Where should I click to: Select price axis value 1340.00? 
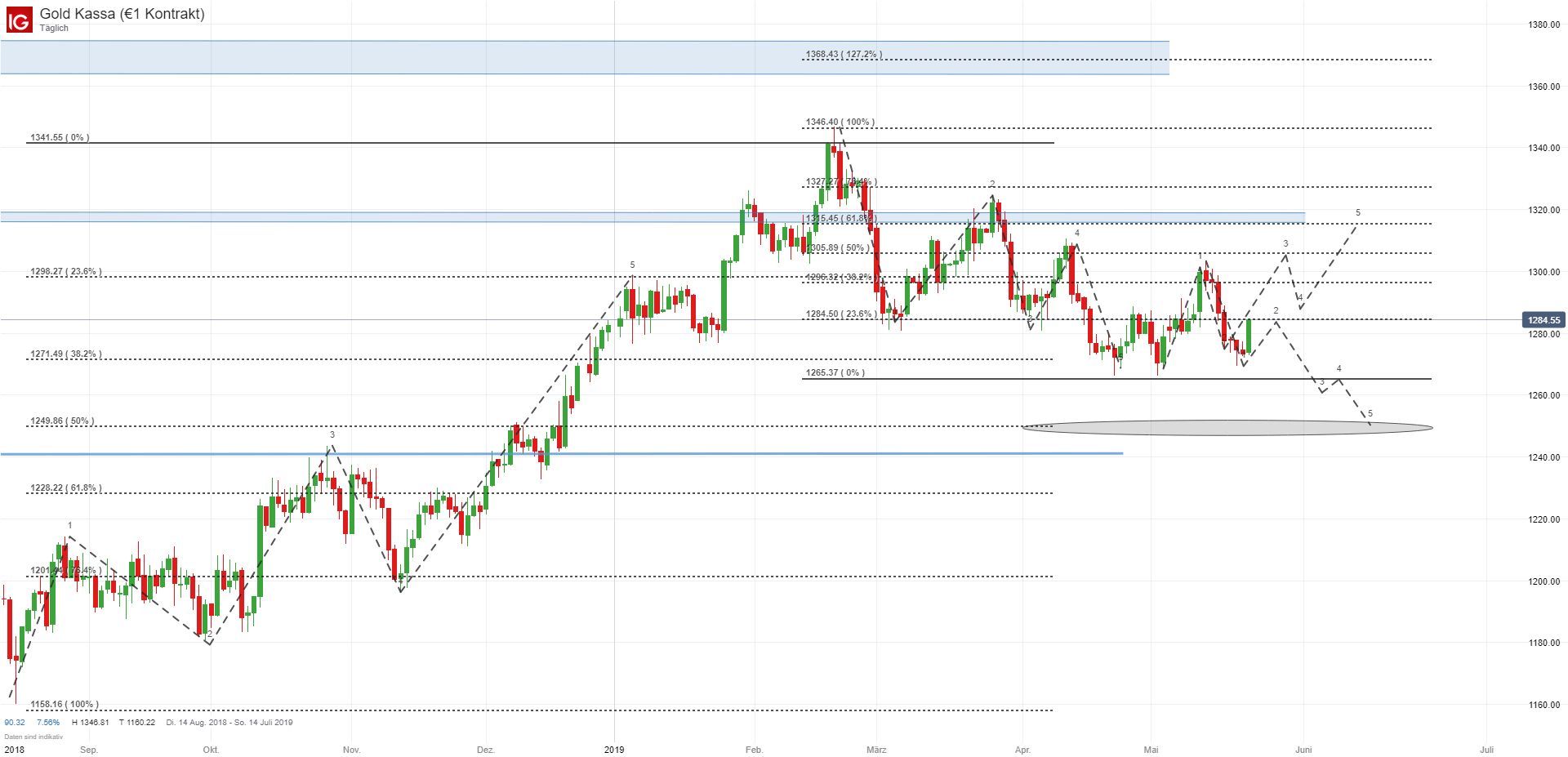pos(1543,148)
